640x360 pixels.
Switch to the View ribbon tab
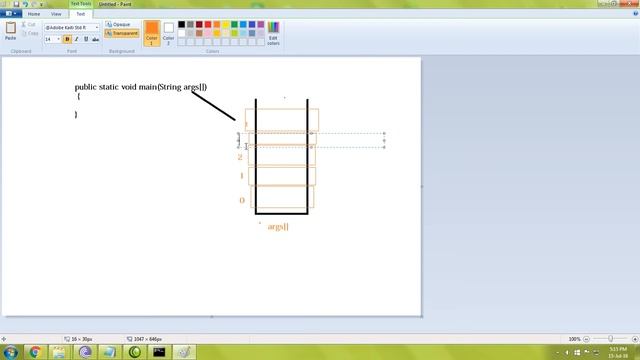tap(56, 14)
